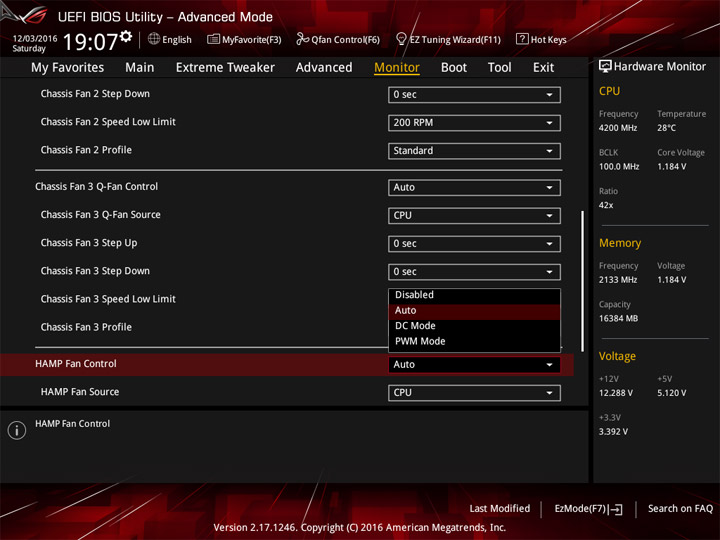Viewport: 720px width, 540px height.
Task: Click the 19:07 clock display
Action: tap(90, 42)
